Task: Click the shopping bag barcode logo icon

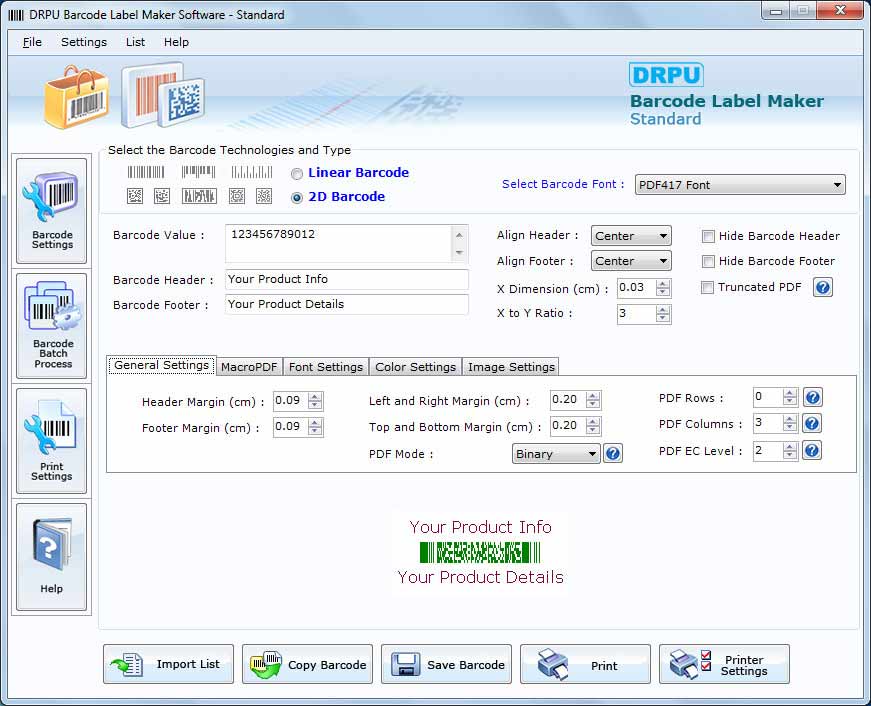Action: tap(77, 98)
